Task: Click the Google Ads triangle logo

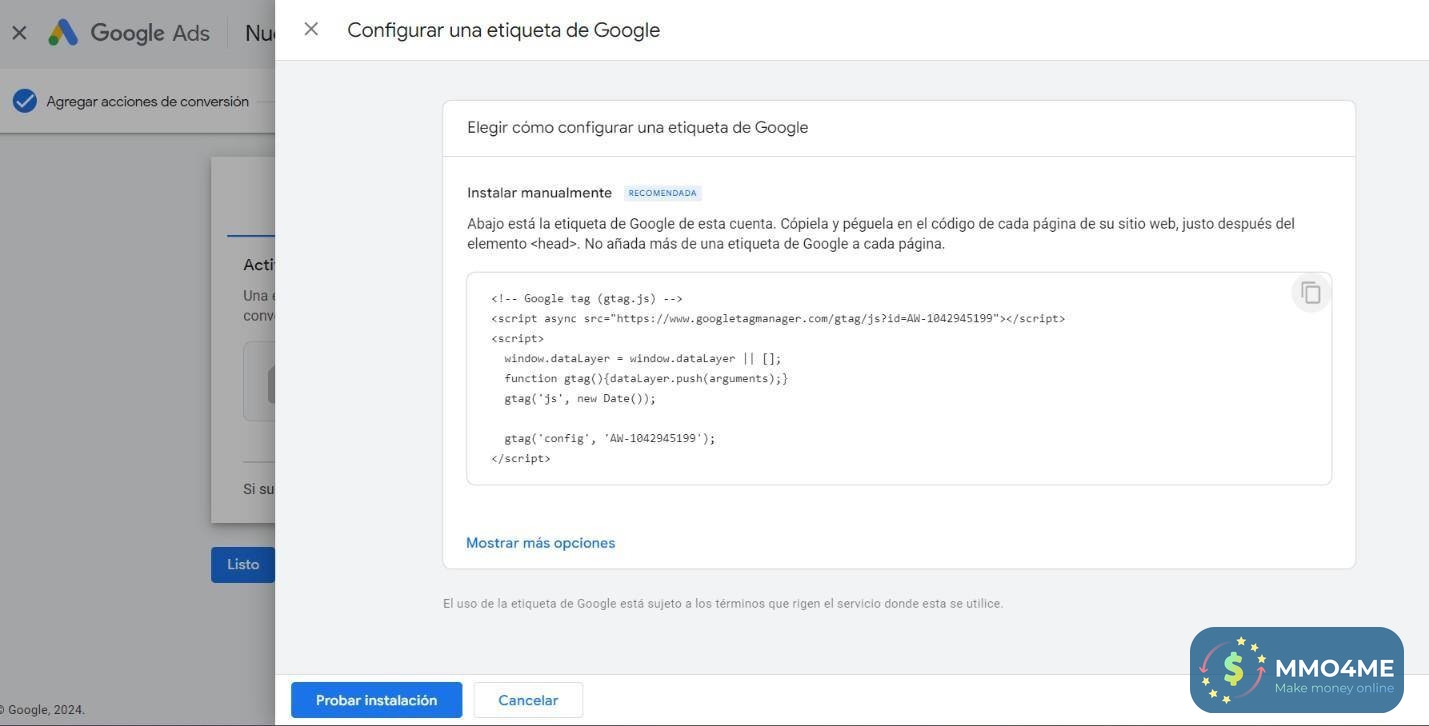Action: 63,33
